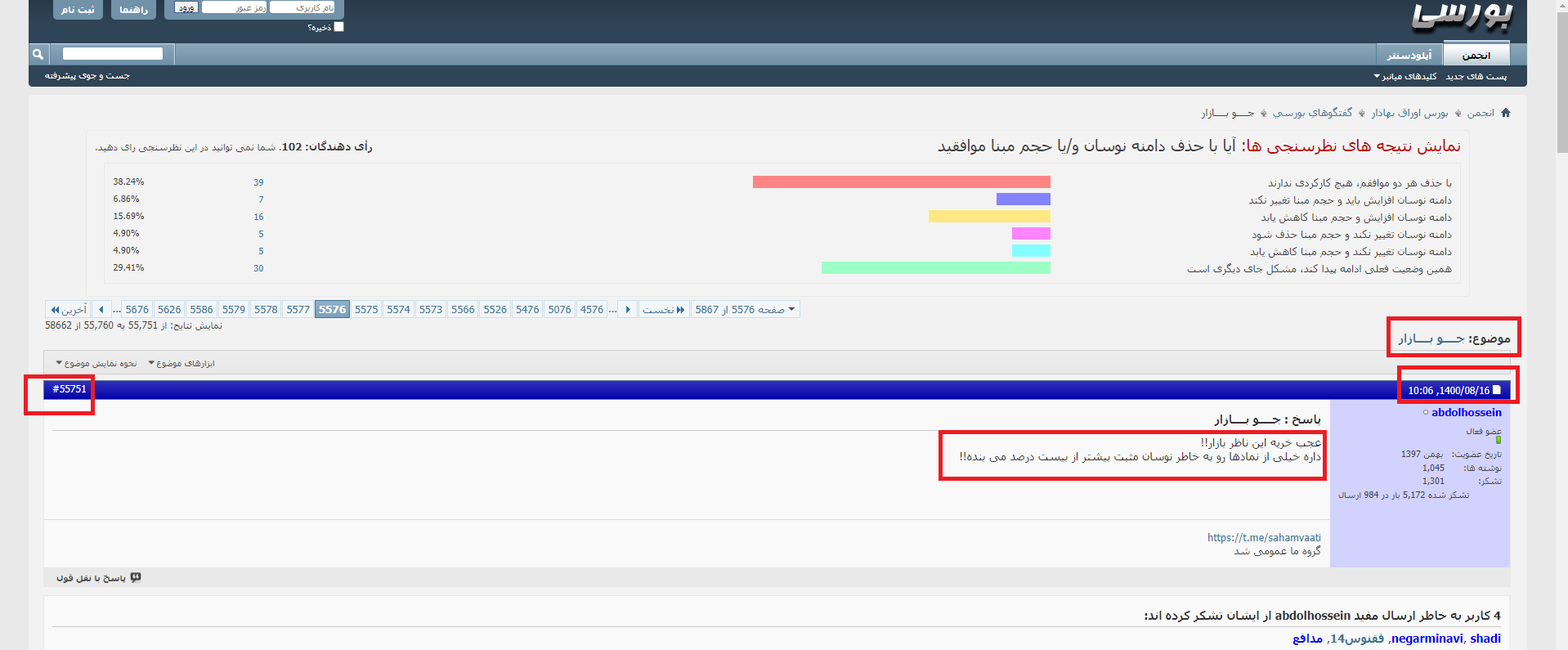Focus the رمز عبور password field
This screenshot has width=1568, height=650.
point(235,7)
